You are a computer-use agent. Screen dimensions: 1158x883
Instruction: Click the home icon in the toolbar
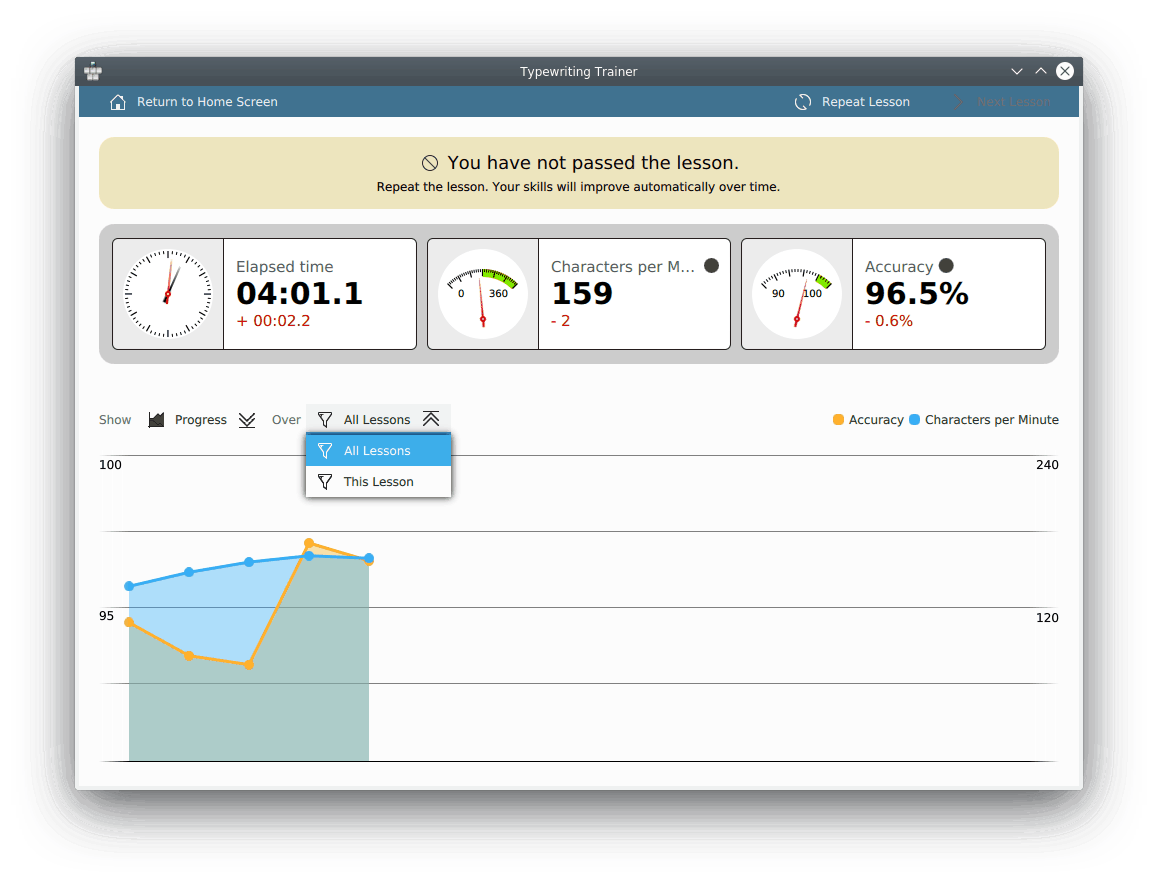117,102
